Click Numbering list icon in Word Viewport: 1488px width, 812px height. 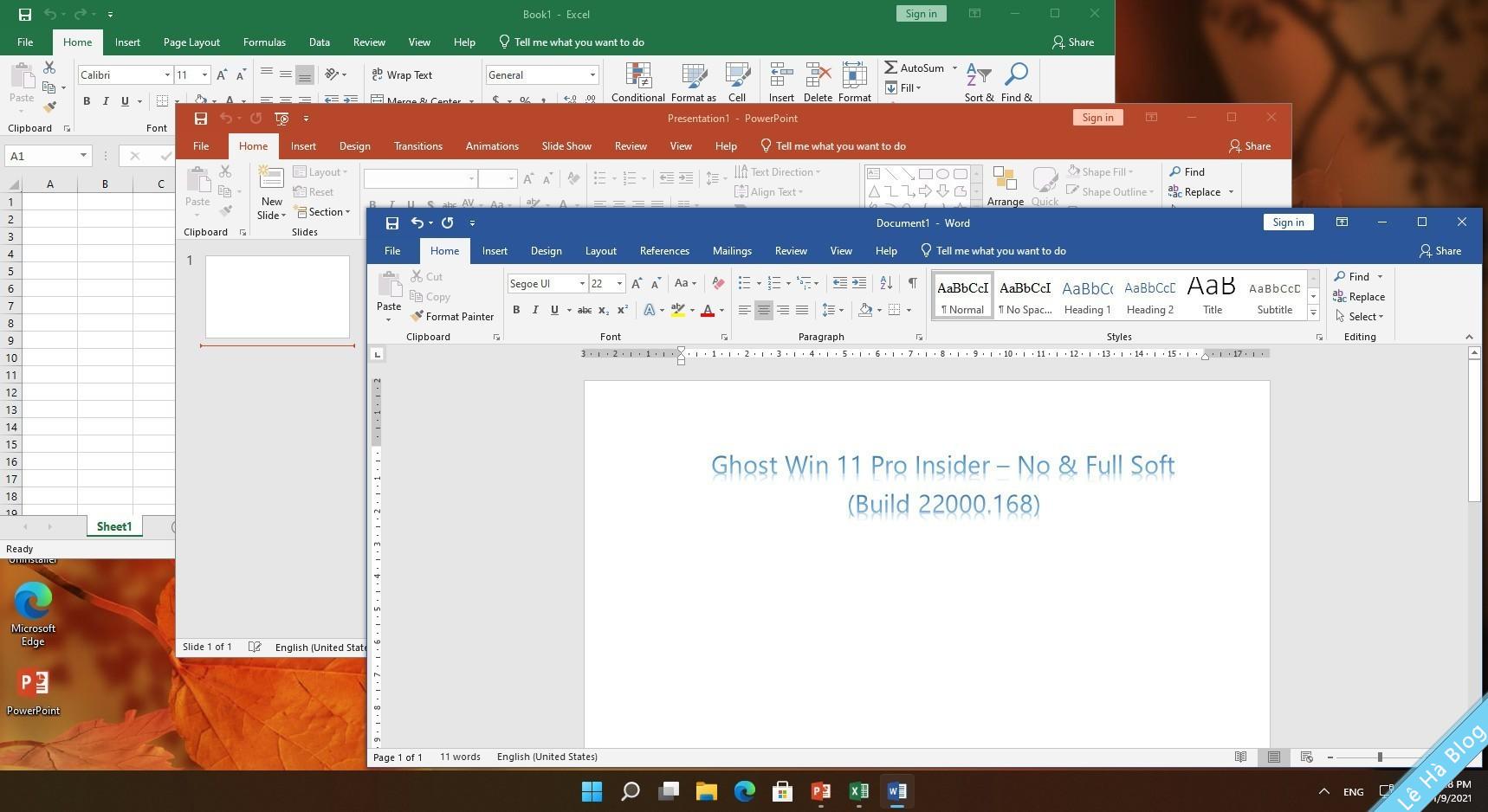(774, 283)
